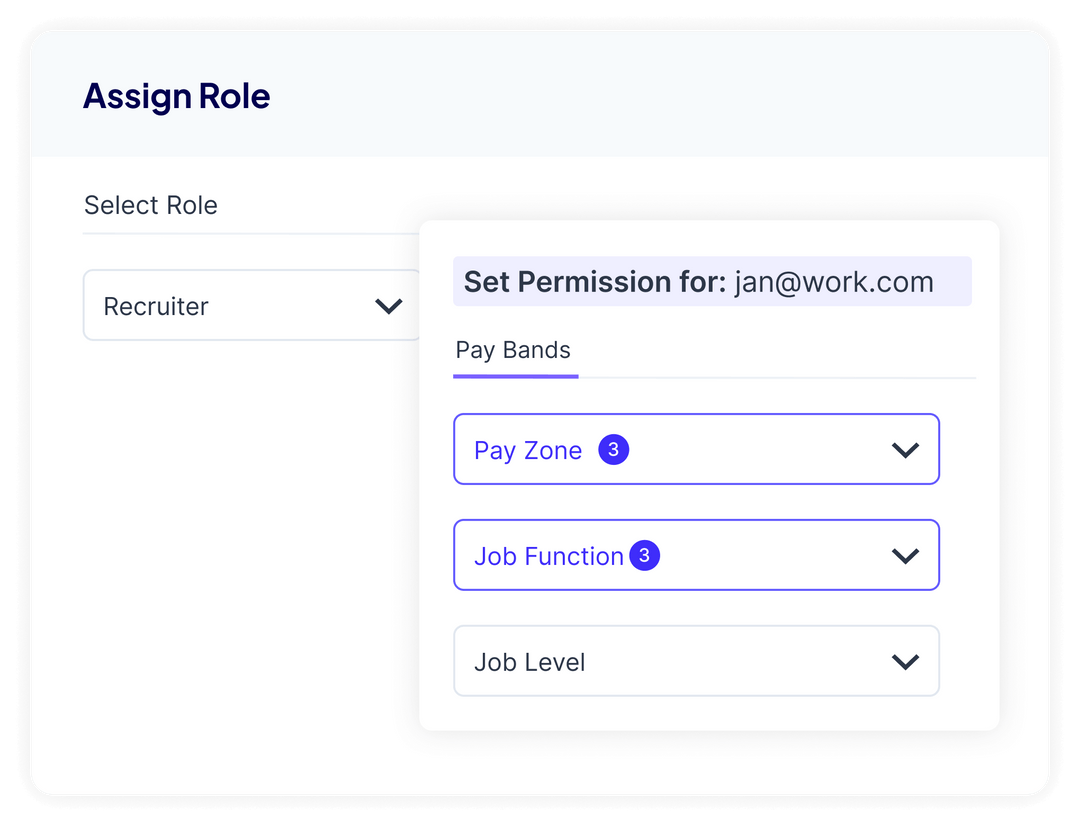The width and height of the screenshot is (1080, 826).
Task: Click the Pay Zone chevron arrow
Action: pyautogui.click(x=905, y=451)
